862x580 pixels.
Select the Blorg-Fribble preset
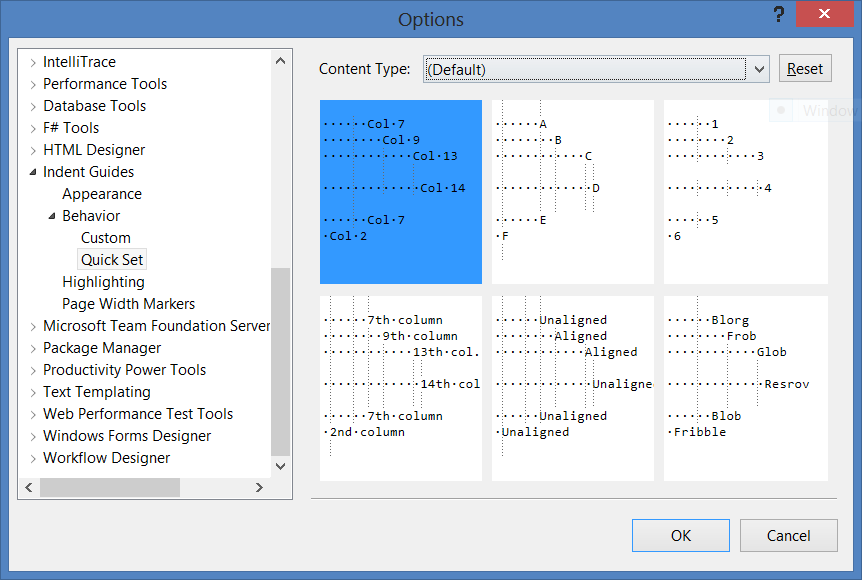click(x=745, y=387)
